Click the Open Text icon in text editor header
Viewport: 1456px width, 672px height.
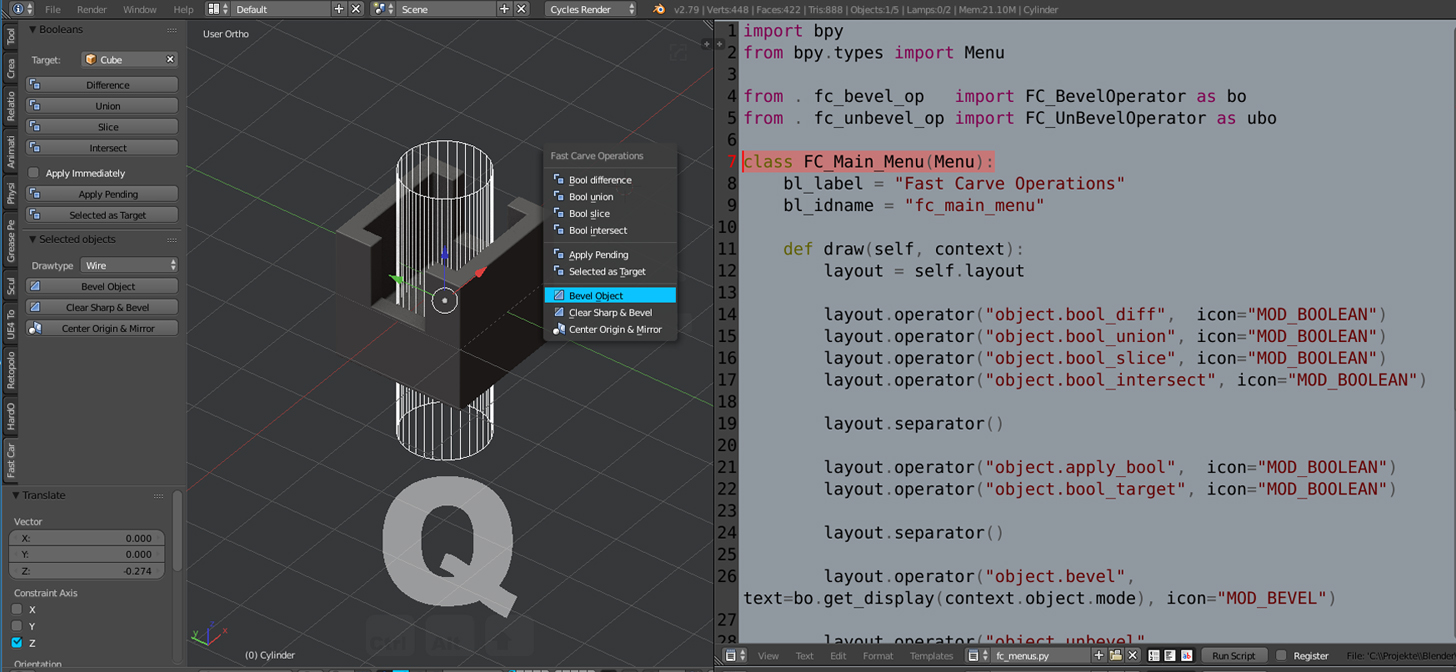tap(1115, 655)
